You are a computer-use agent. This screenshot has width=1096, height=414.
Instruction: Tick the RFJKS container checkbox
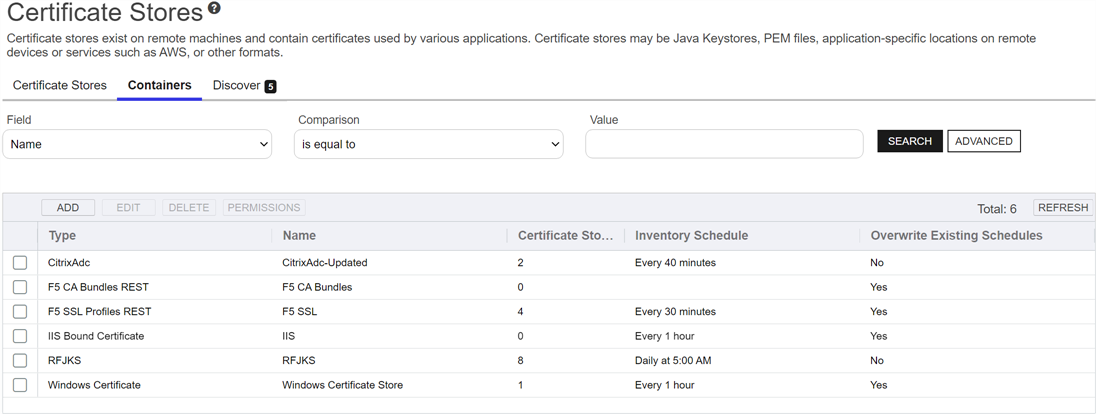coord(20,360)
